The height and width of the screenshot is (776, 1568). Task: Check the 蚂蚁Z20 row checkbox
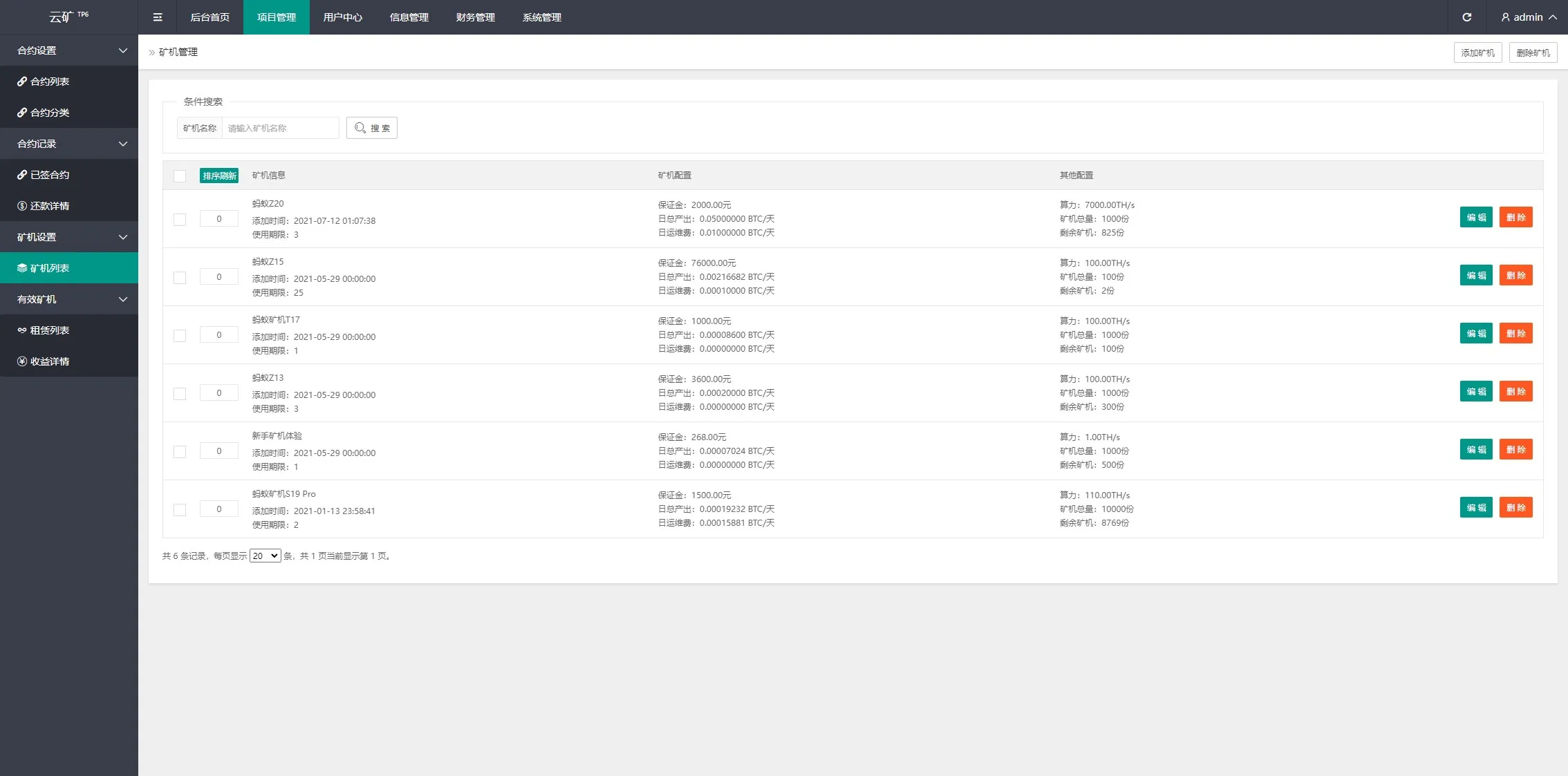pos(180,219)
